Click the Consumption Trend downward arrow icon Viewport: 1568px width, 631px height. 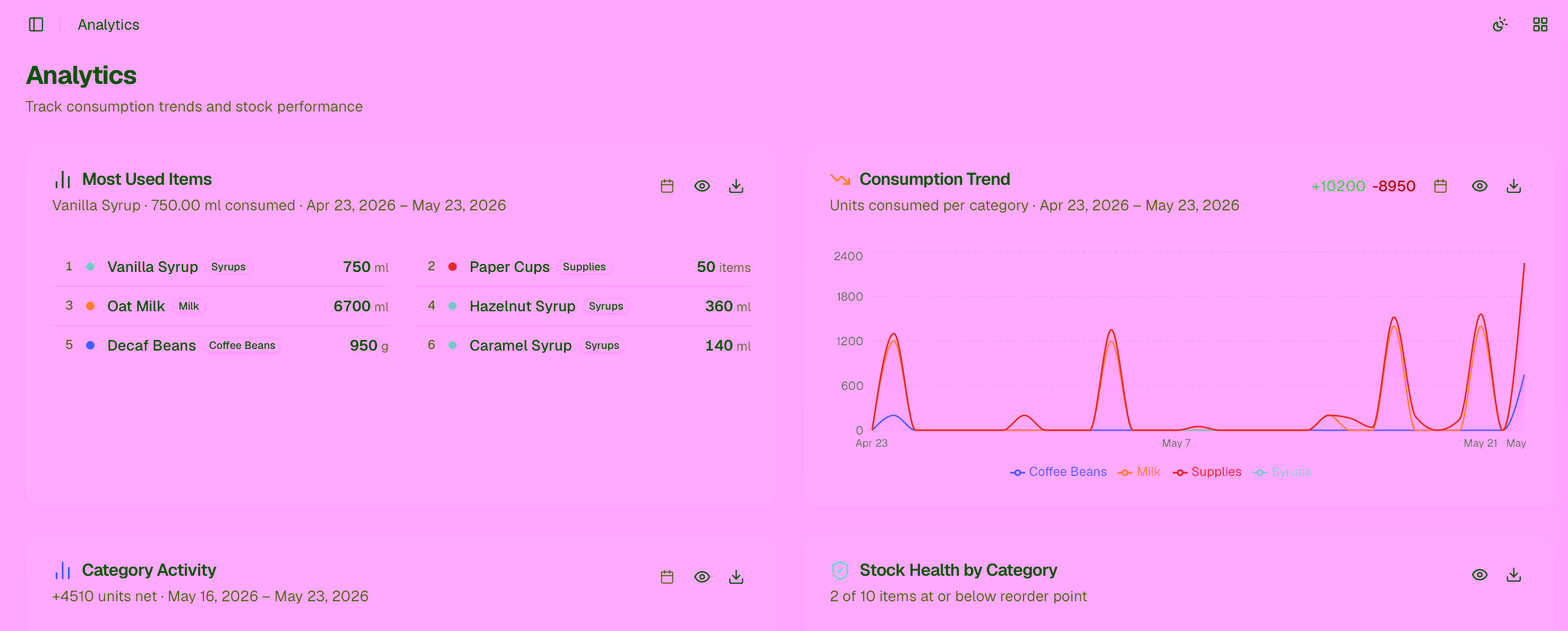[840, 179]
